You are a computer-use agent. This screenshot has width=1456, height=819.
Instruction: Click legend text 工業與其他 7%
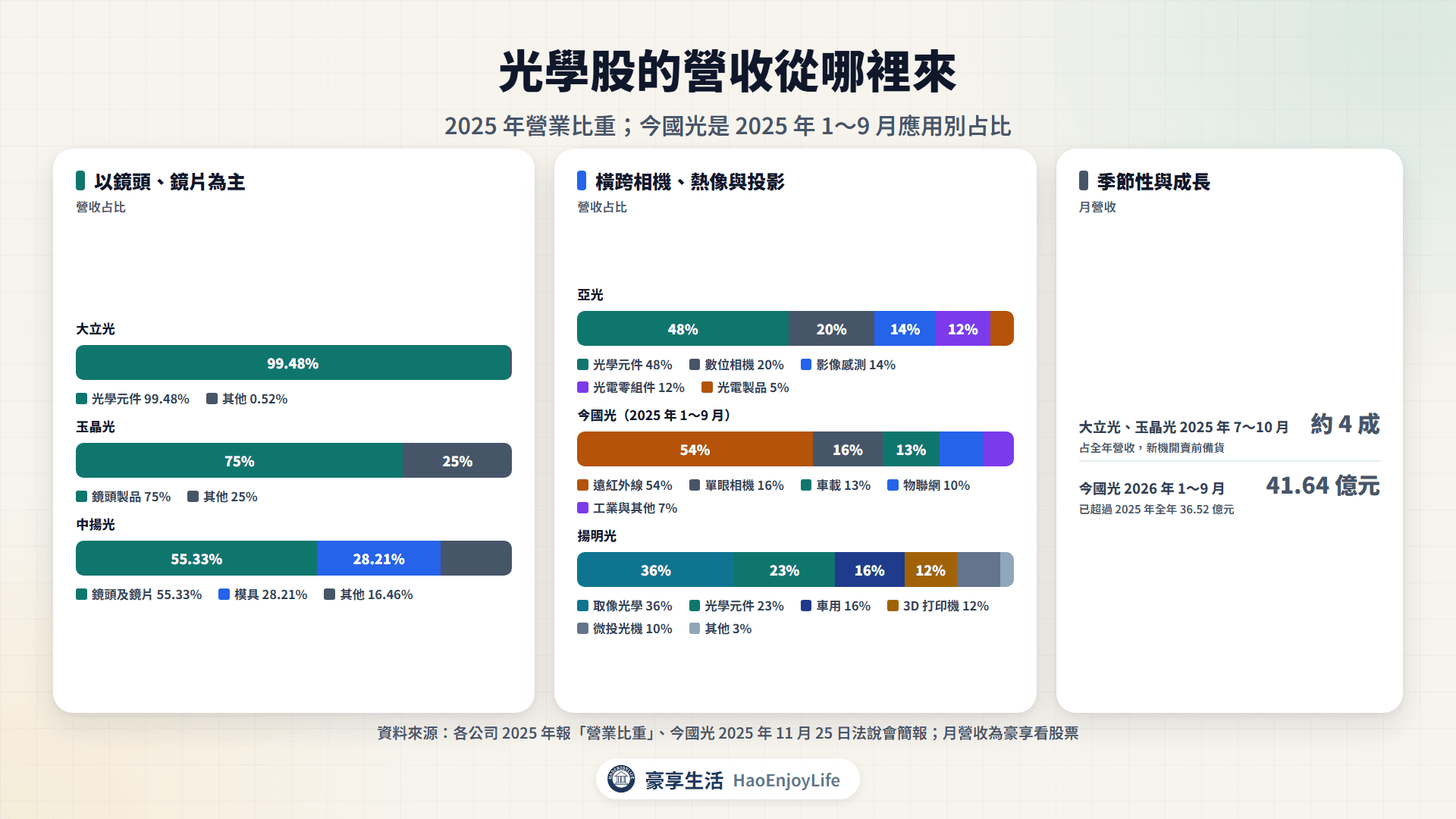tap(635, 508)
